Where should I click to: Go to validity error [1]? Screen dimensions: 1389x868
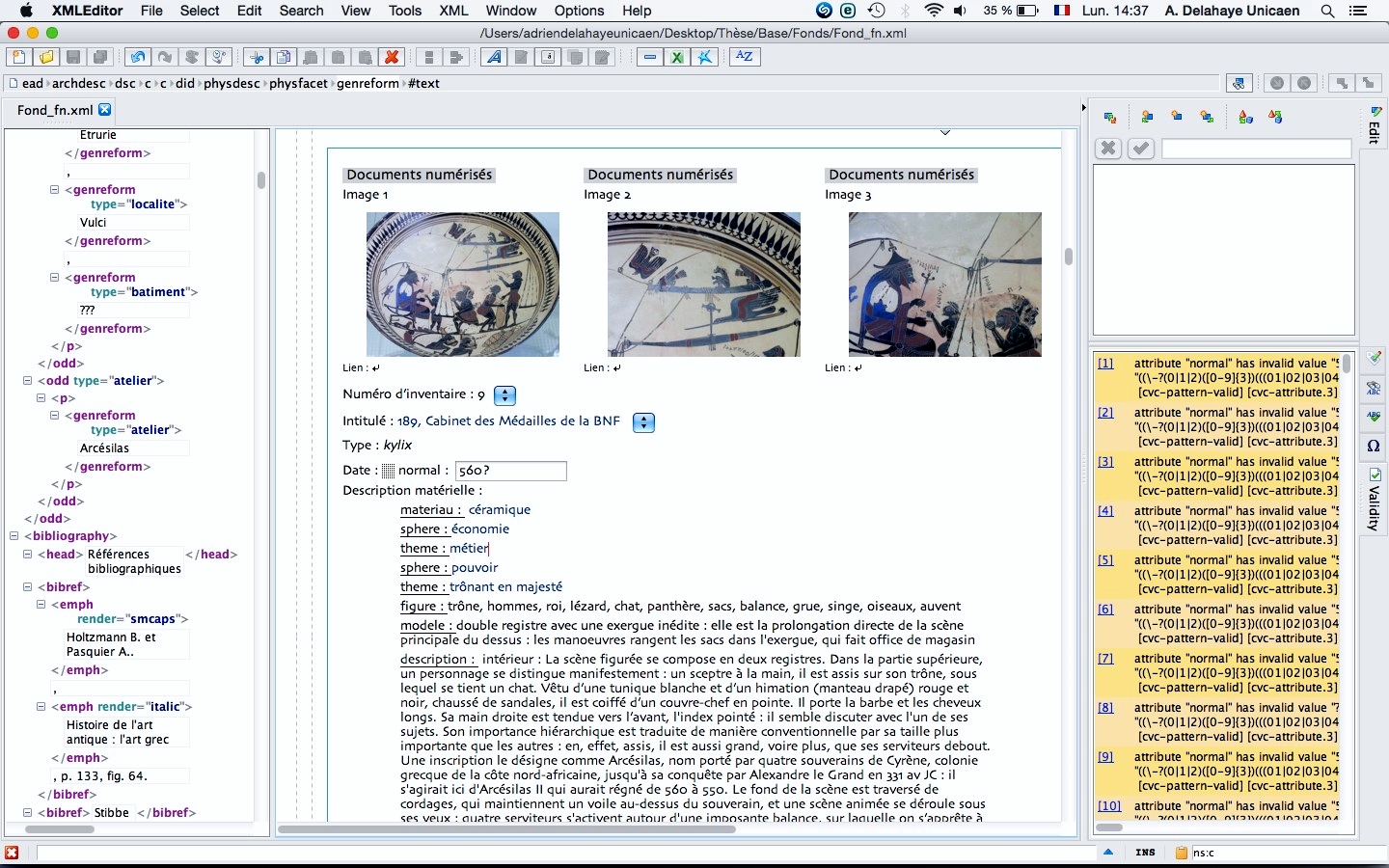(x=1105, y=364)
